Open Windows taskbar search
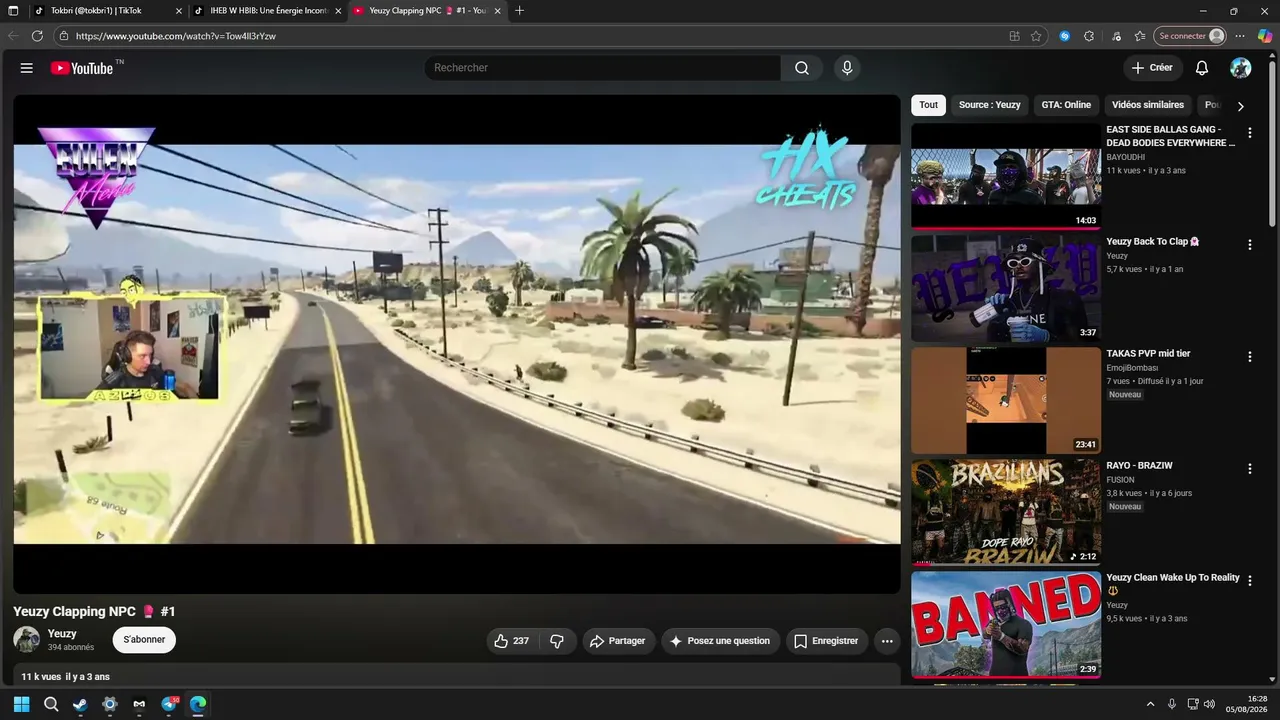Screen dimensions: 1280x720 point(51,704)
